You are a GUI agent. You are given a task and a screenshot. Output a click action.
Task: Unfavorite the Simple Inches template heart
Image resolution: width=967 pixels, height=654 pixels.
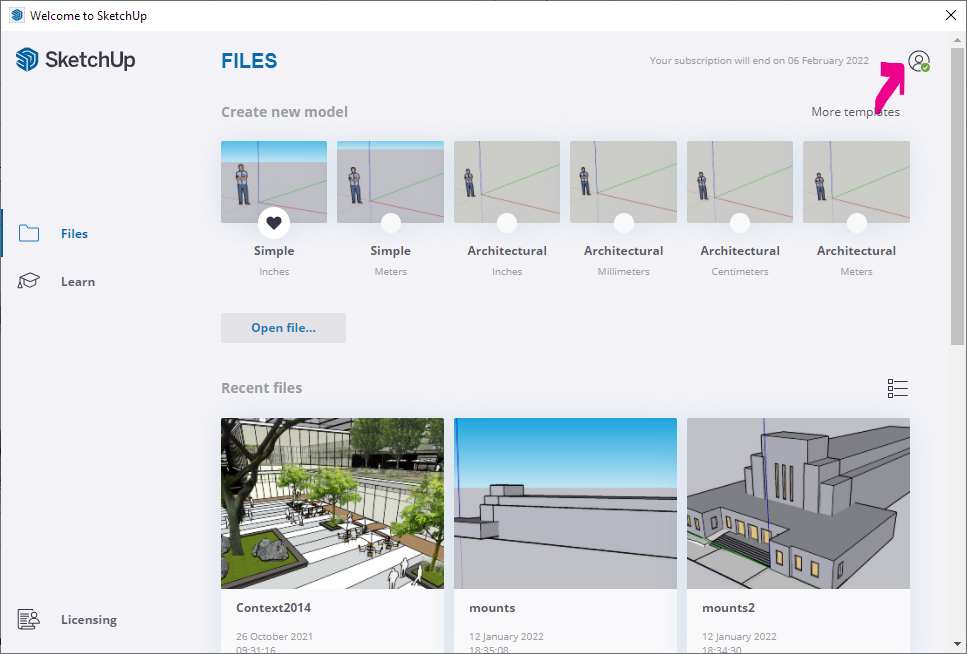(x=274, y=223)
